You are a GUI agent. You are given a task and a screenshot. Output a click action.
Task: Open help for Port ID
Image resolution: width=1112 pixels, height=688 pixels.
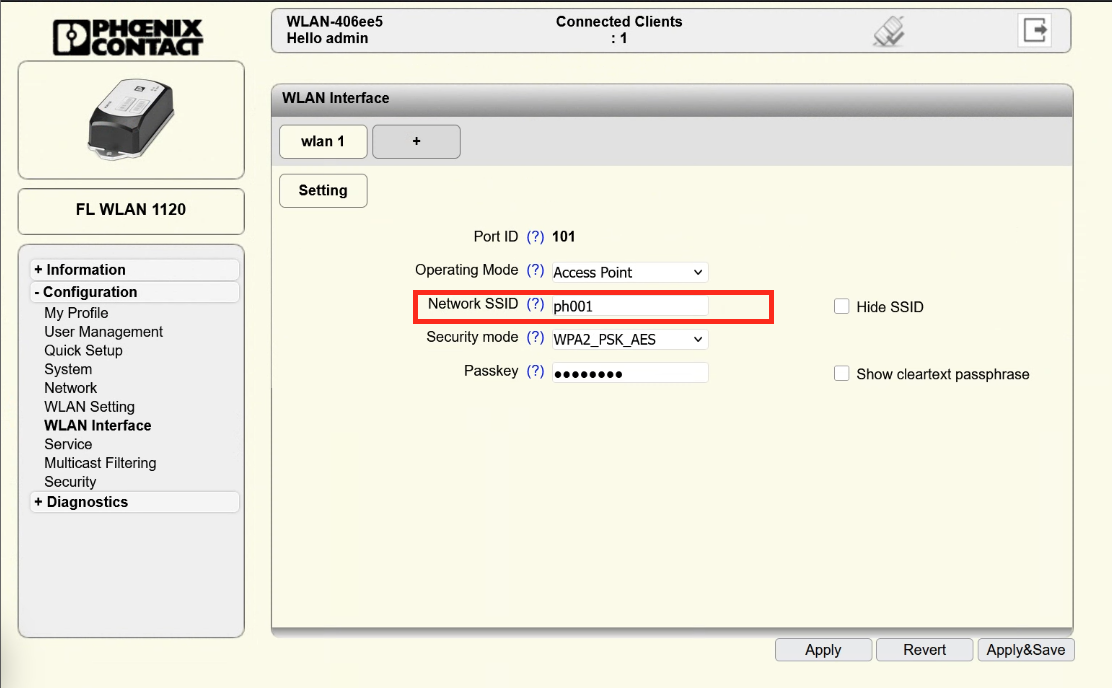[535, 237]
